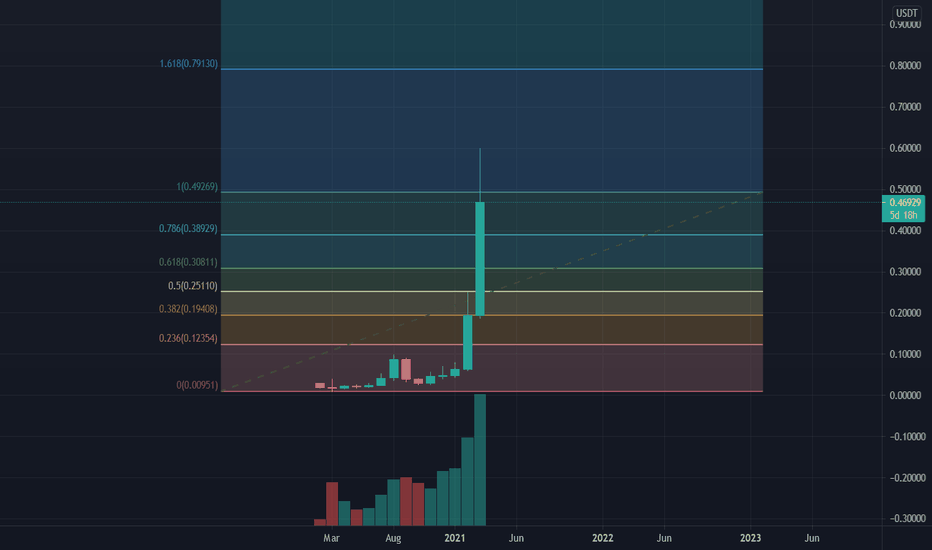
Task: Click the 0.30000 price scale value
Action: (905, 272)
